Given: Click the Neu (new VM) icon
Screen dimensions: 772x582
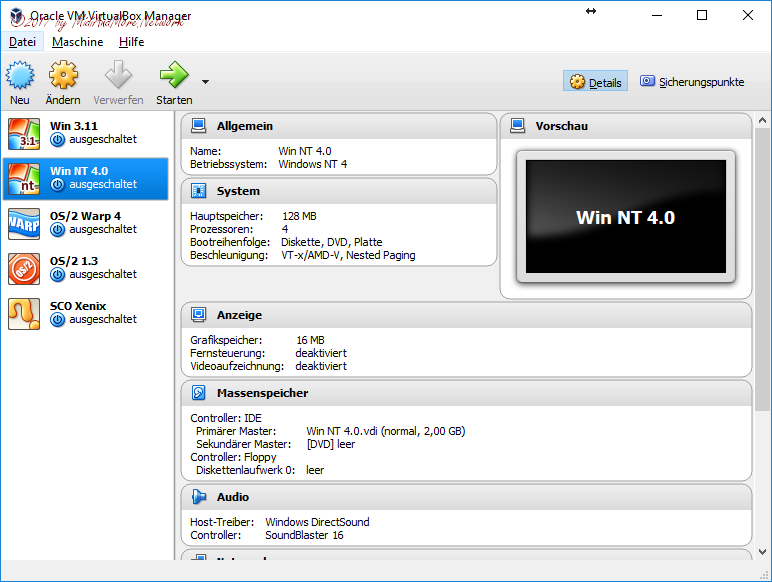Looking at the screenshot, I should tap(20, 76).
